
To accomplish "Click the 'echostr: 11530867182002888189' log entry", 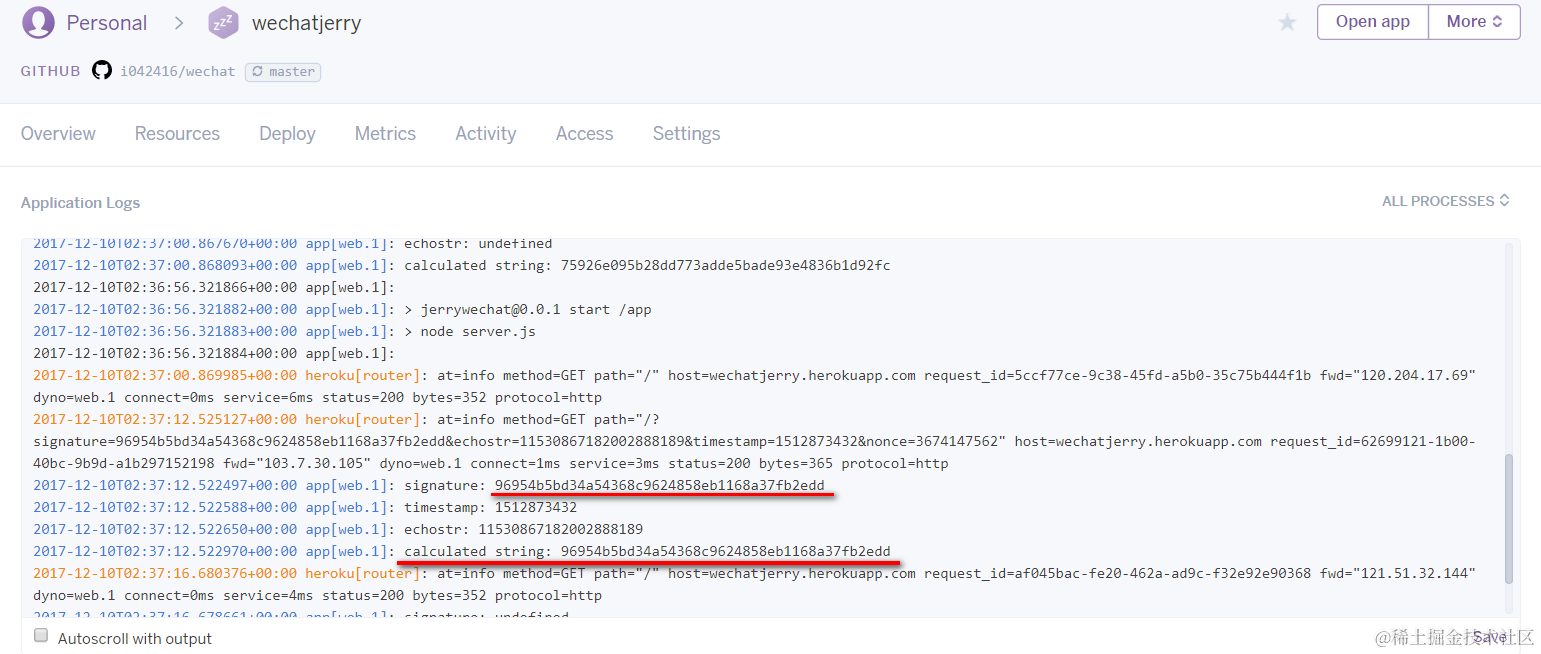I will 338,529.
